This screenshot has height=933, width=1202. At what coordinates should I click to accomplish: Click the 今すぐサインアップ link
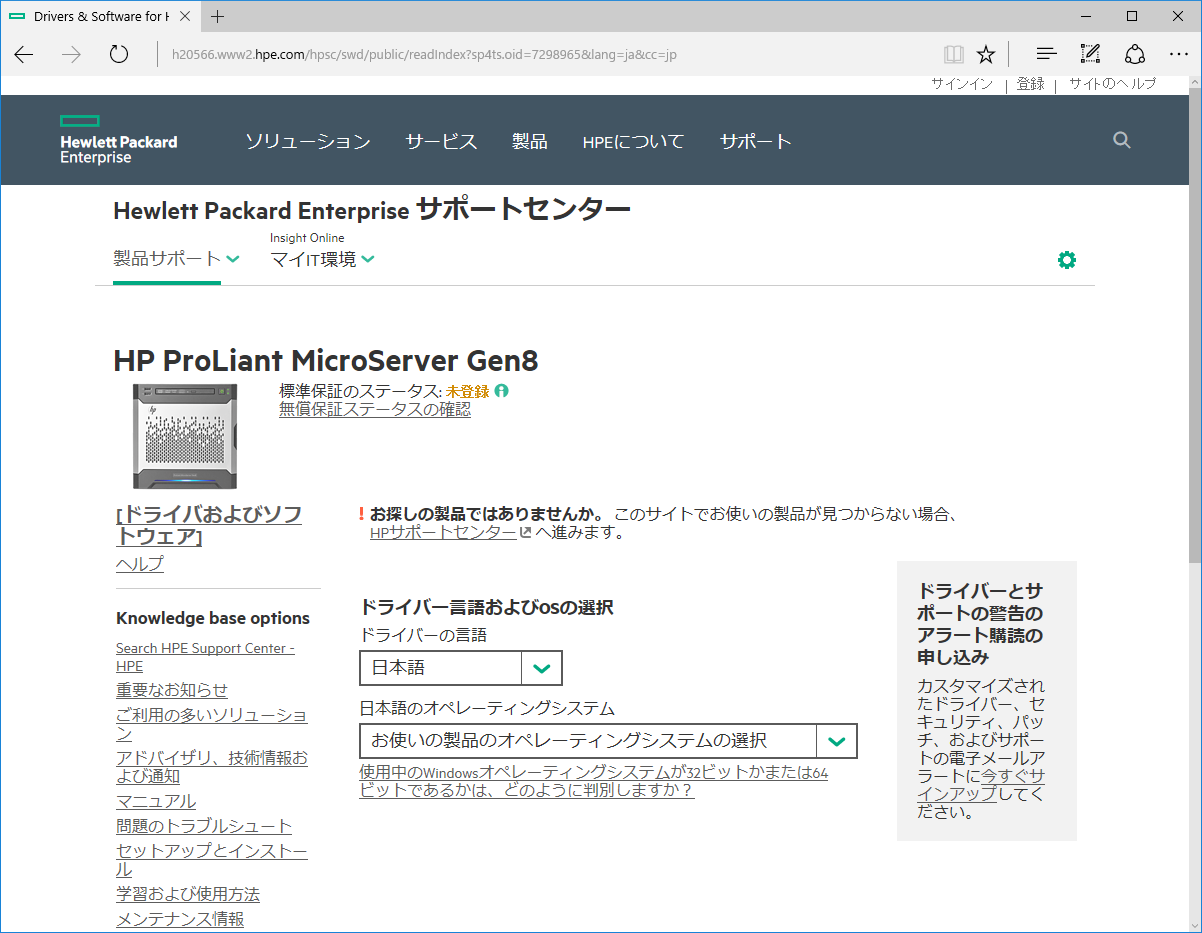[981, 785]
